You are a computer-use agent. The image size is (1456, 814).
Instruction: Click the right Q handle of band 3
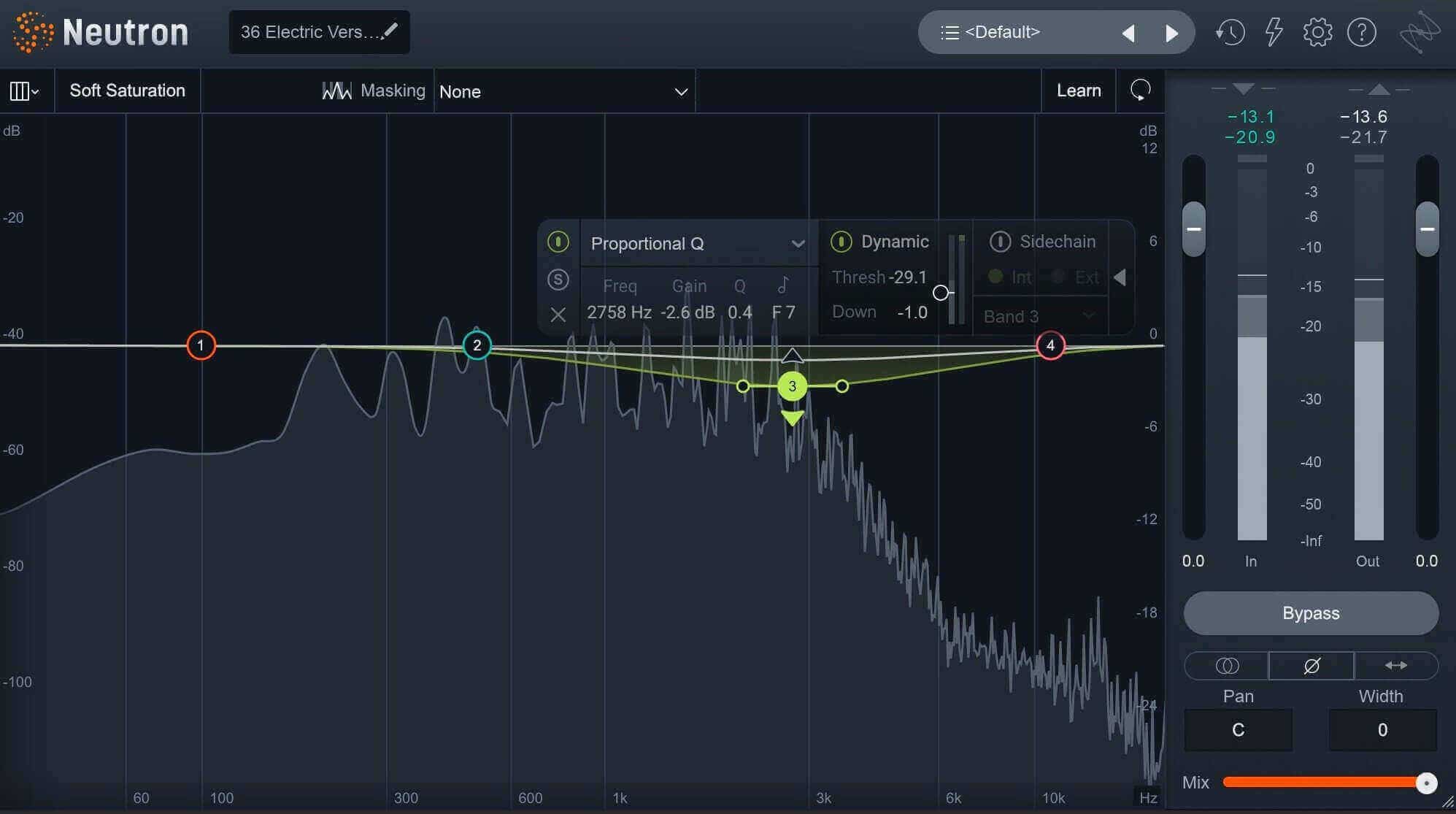pyautogui.click(x=842, y=386)
